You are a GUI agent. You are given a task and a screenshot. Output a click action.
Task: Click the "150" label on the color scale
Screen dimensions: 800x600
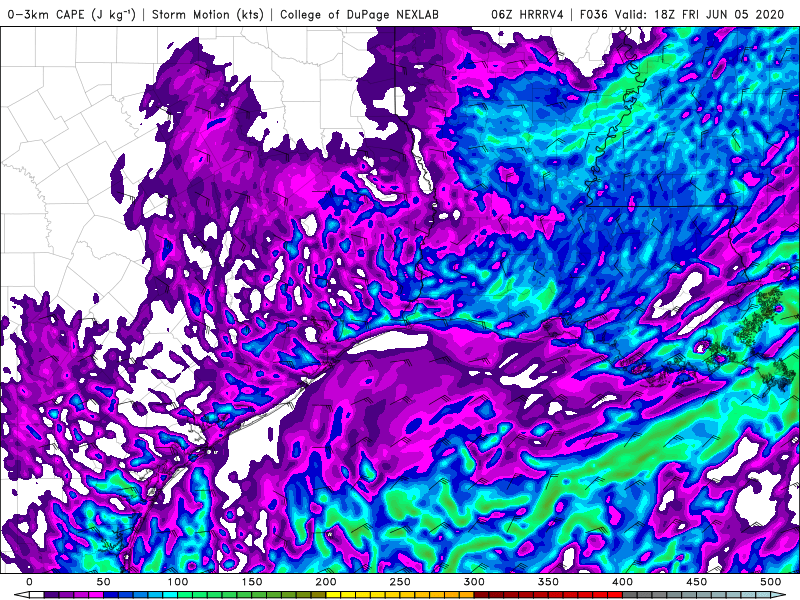click(x=252, y=582)
